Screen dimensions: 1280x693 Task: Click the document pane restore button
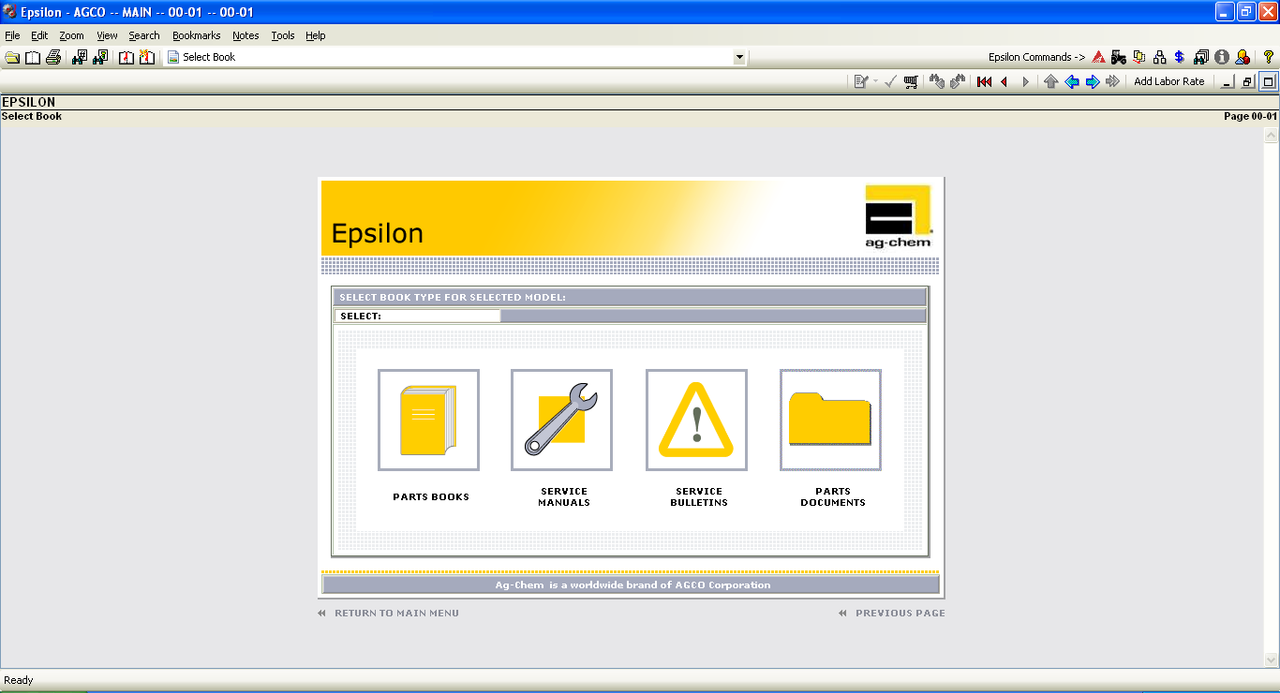(1248, 82)
